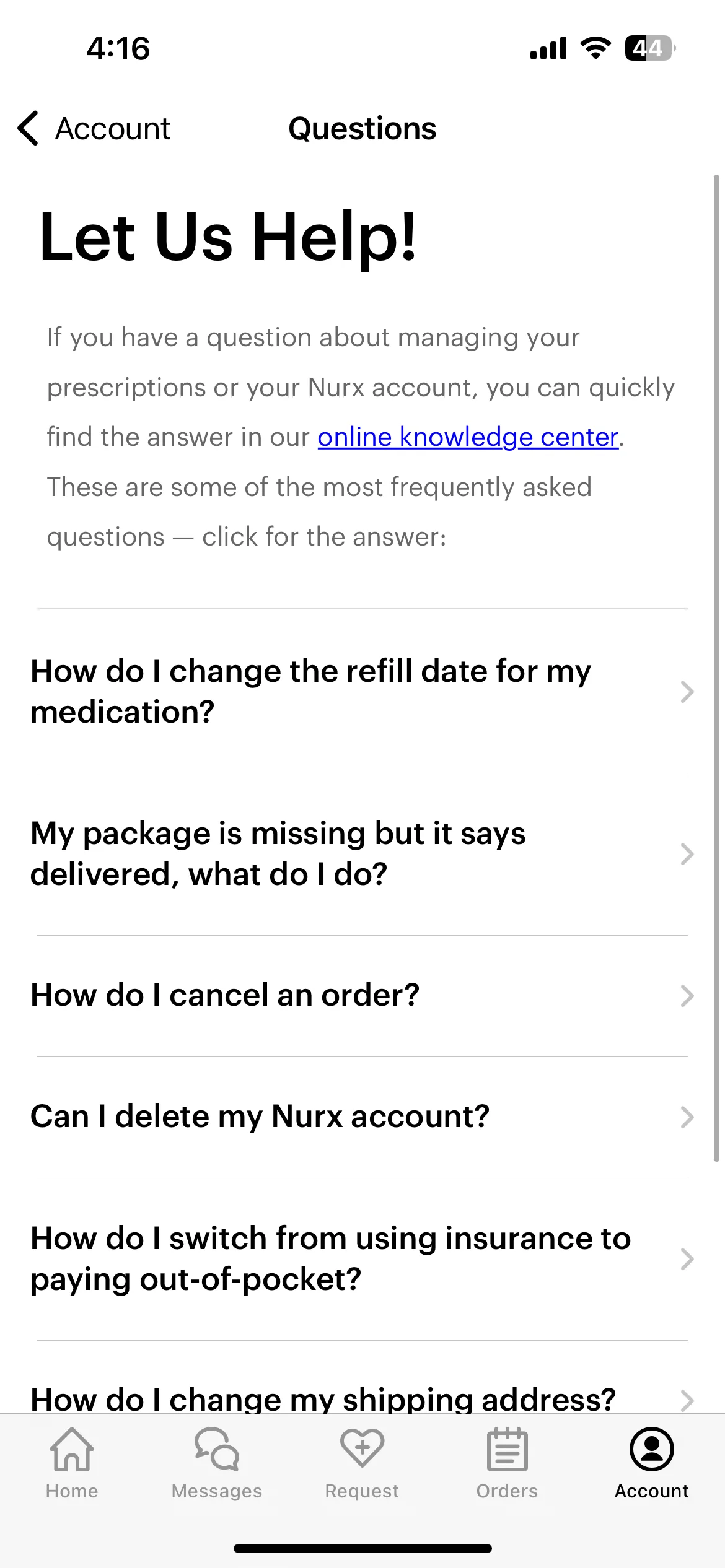Go back via the Account label
The image size is (725, 1568).
coord(113,129)
